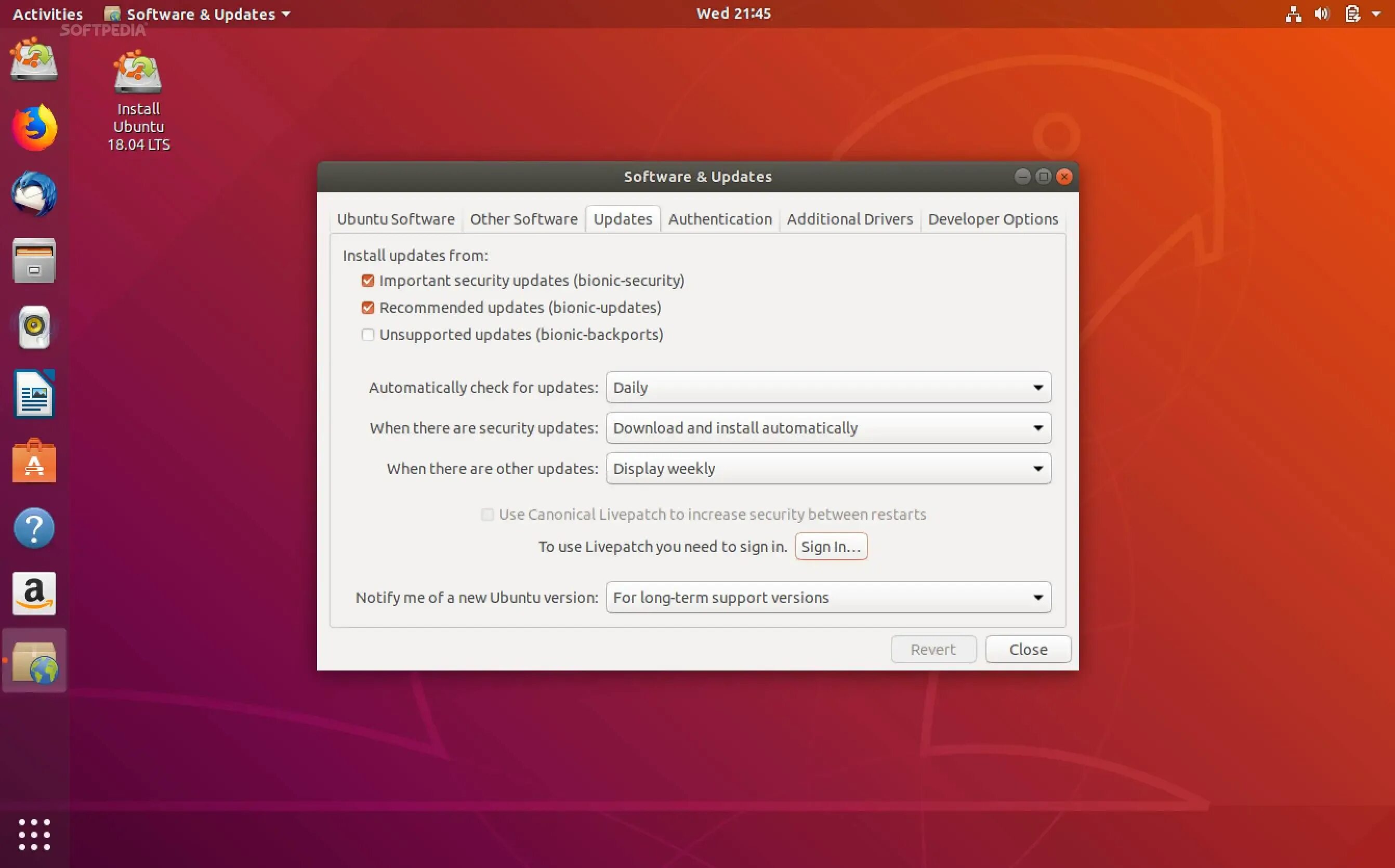Show Applications grid button

tap(34, 834)
